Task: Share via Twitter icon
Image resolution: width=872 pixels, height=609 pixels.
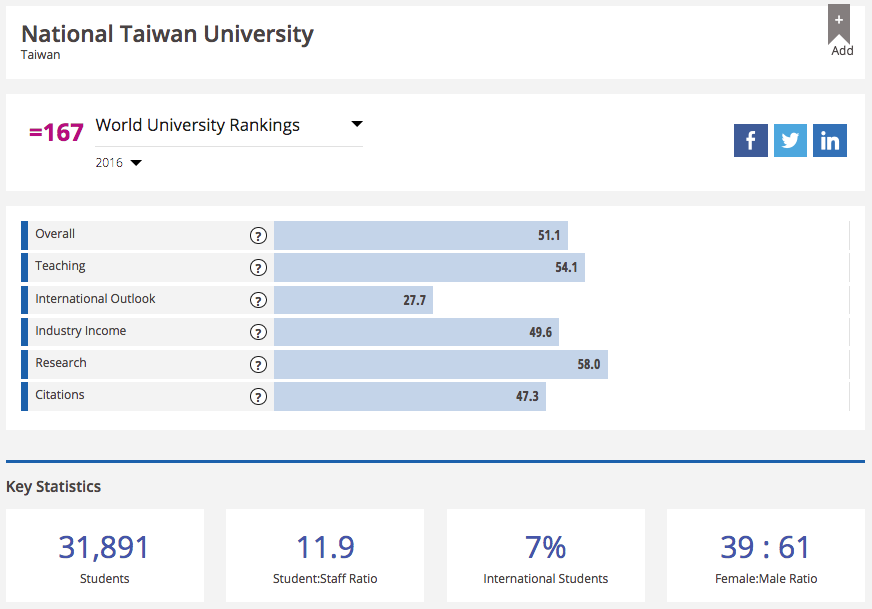Action: [790, 140]
